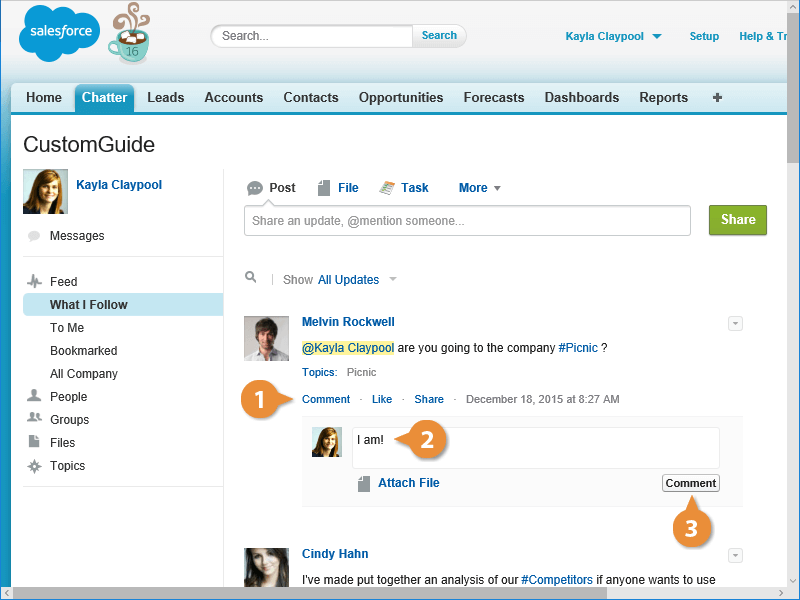Open the Show All Updates filter dropdown
The image size is (800, 600).
click(357, 280)
